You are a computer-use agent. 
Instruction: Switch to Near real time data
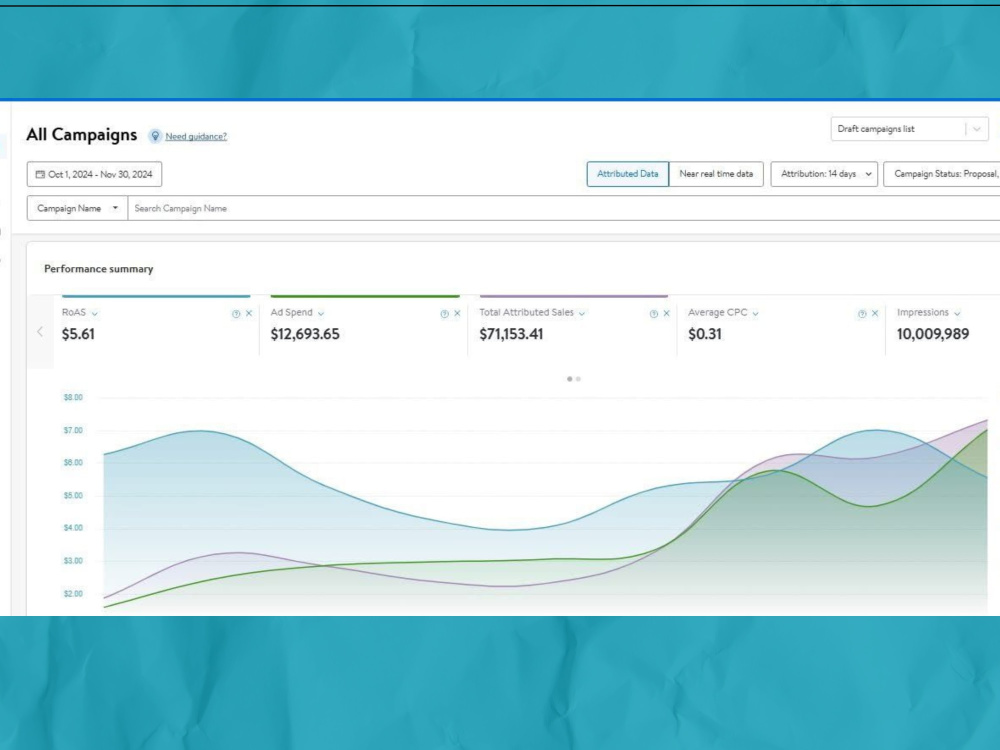(x=716, y=173)
